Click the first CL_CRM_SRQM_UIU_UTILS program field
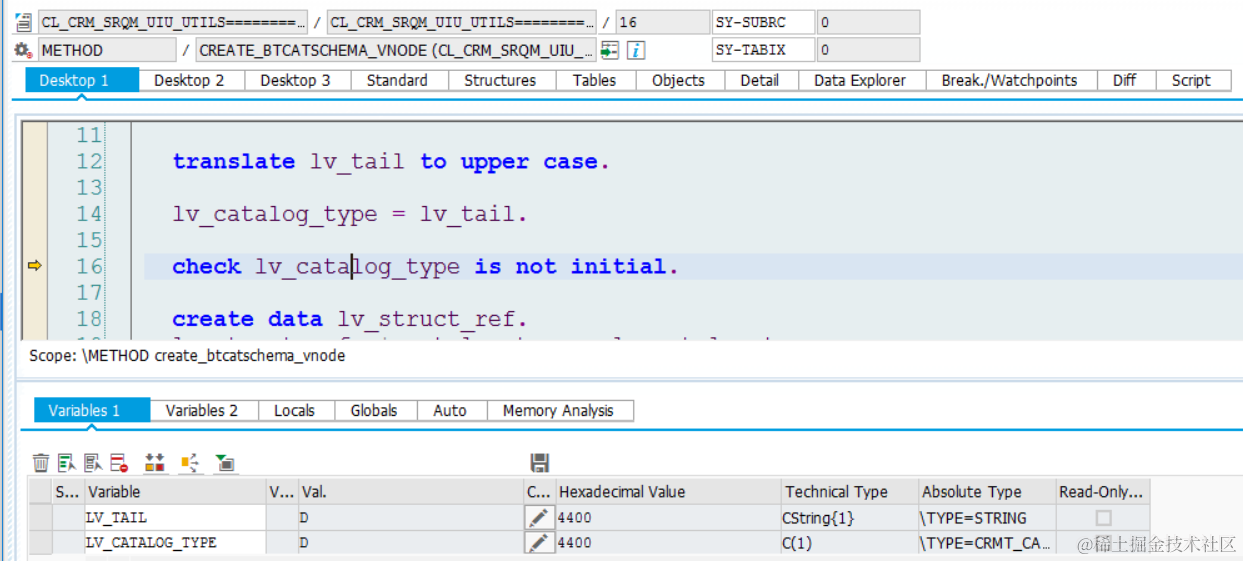This screenshot has width=1243, height=561. click(x=173, y=22)
